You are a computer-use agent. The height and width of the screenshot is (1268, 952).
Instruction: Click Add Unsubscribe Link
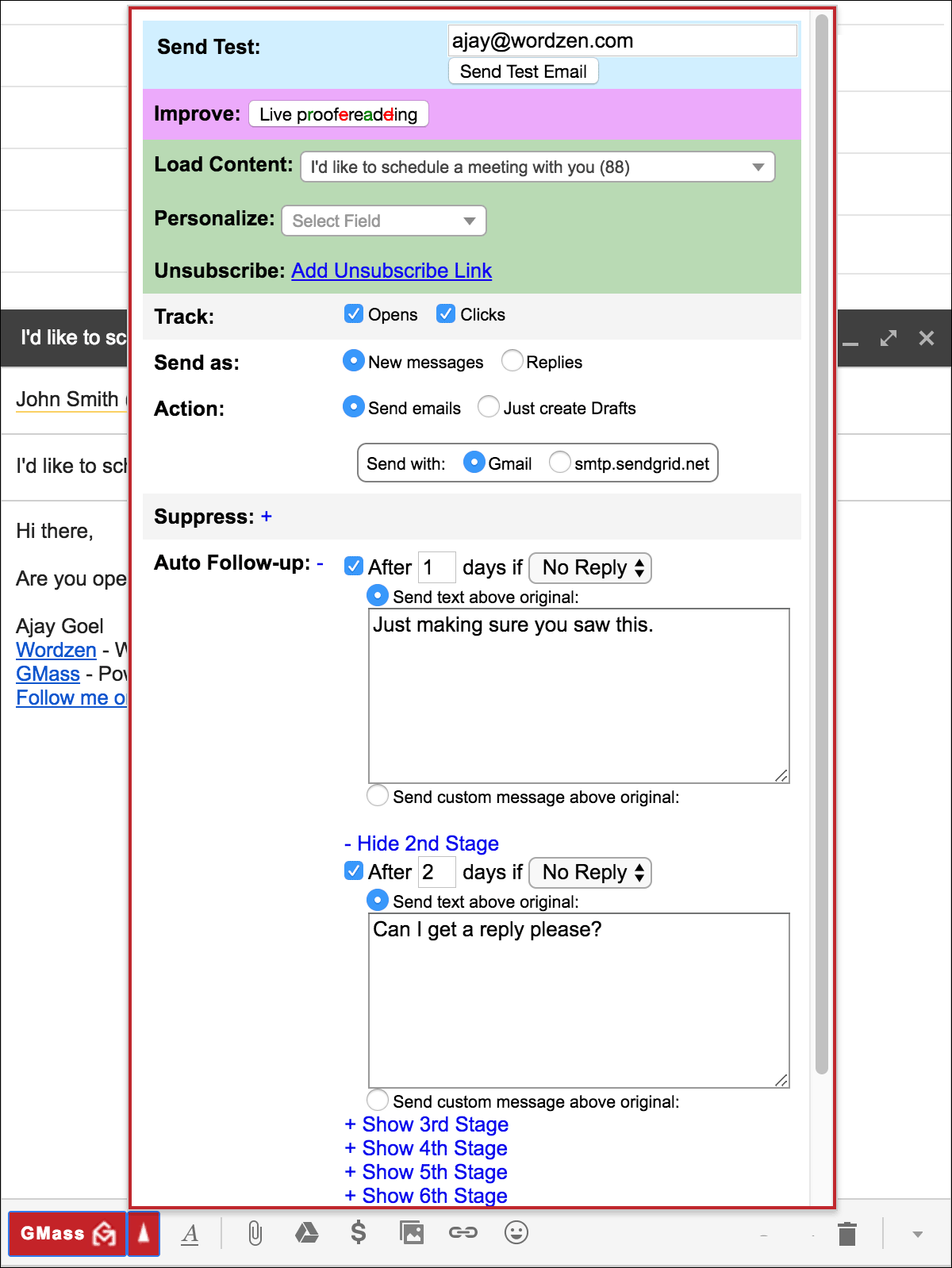click(x=391, y=271)
